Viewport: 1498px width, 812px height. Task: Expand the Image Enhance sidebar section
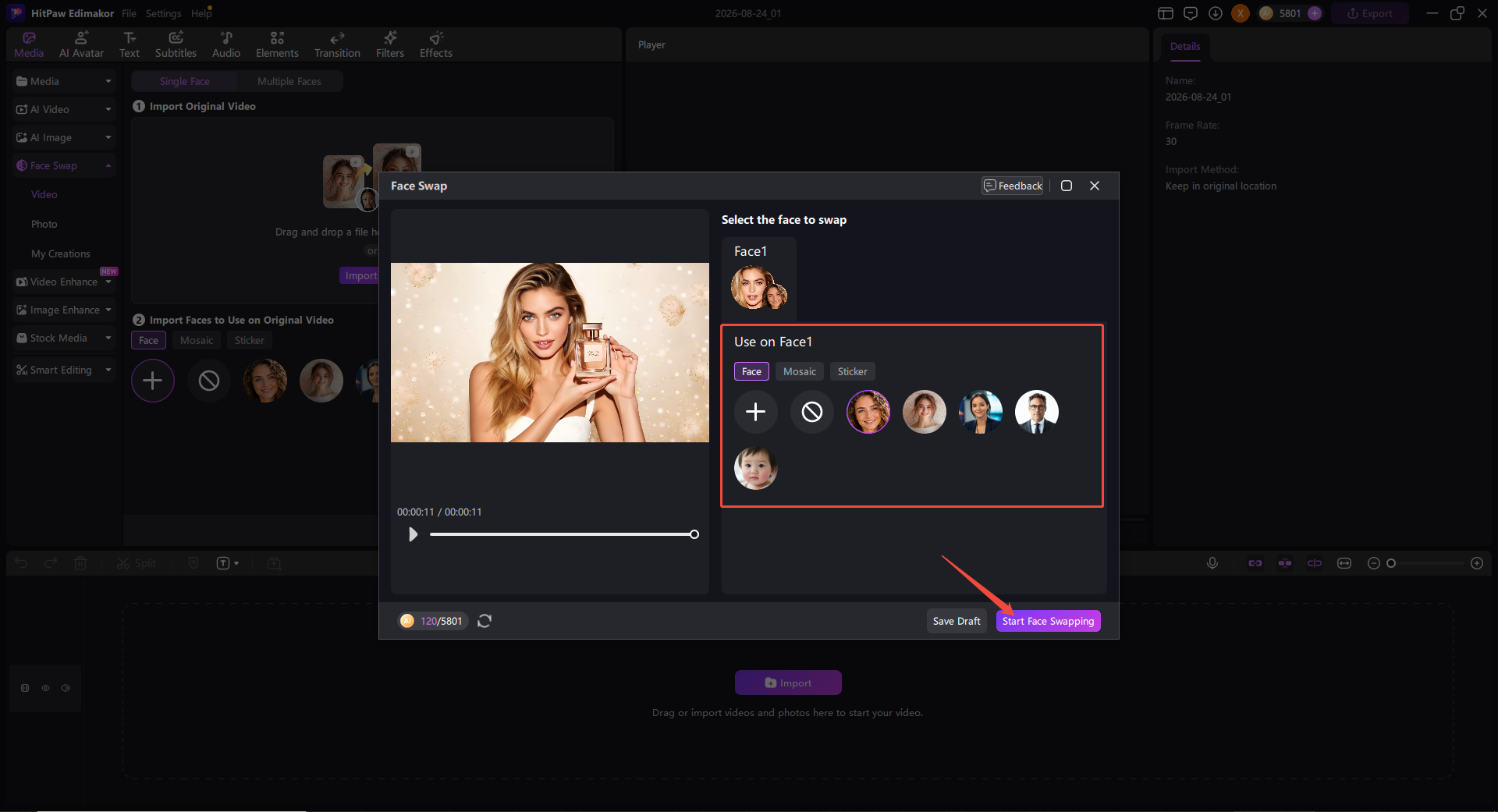click(x=64, y=310)
